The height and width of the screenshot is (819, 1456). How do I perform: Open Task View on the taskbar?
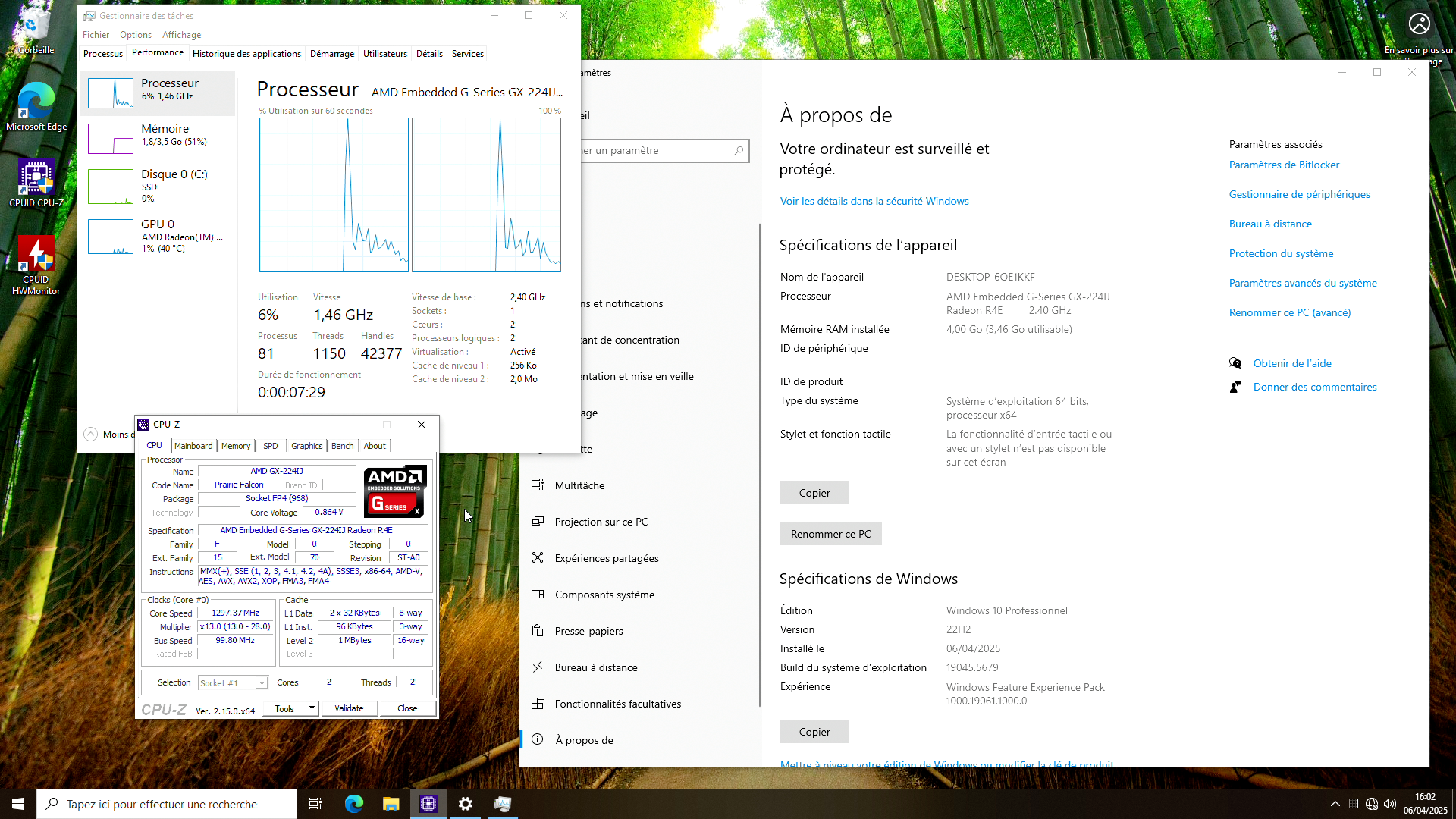point(315,804)
